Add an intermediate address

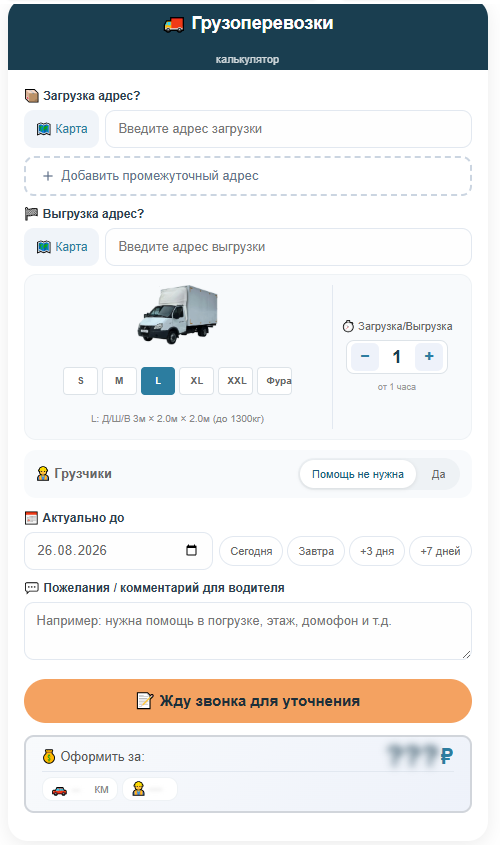[x=248, y=176]
